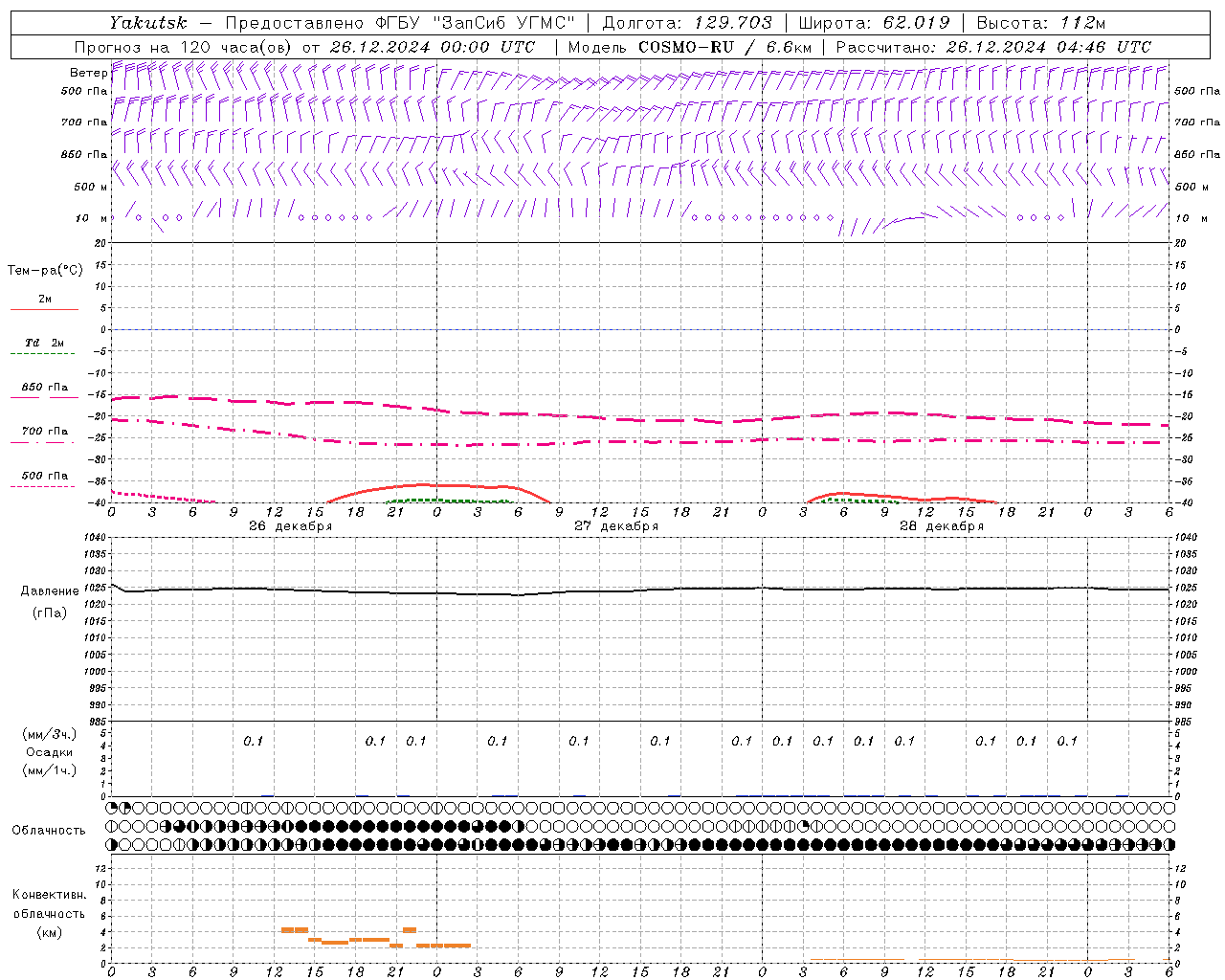Click the Долгота: 129.703 header field
The image size is (1225, 980).
pos(687,23)
